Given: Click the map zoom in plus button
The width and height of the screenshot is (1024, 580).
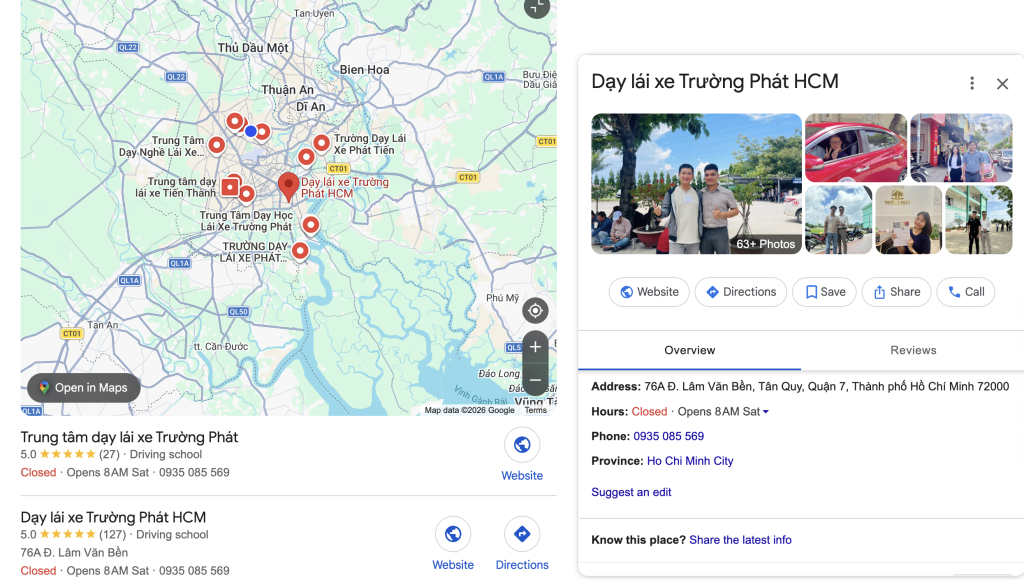Looking at the screenshot, I should coord(535,347).
